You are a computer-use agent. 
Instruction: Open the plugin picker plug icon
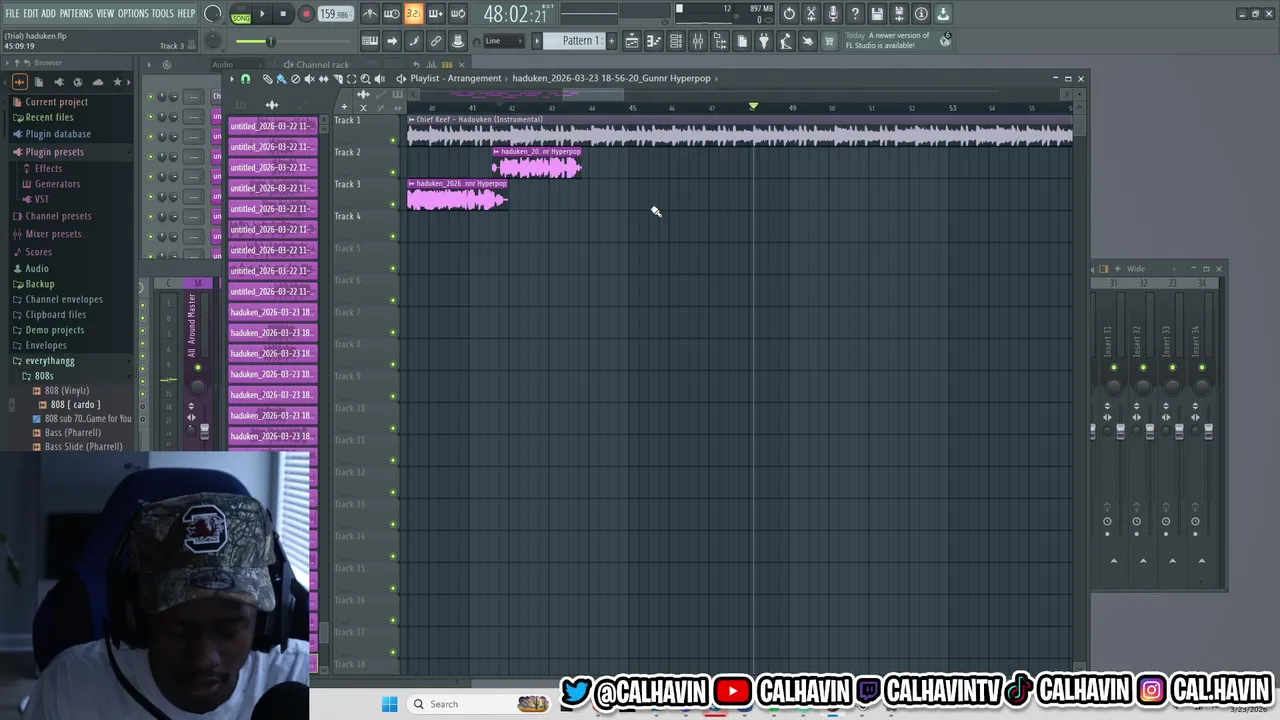[x=764, y=41]
